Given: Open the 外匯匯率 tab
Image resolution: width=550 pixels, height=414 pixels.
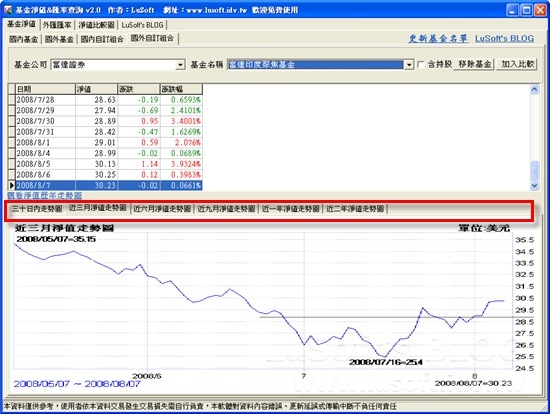Looking at the screenshot, I should [x=57, y=25].
